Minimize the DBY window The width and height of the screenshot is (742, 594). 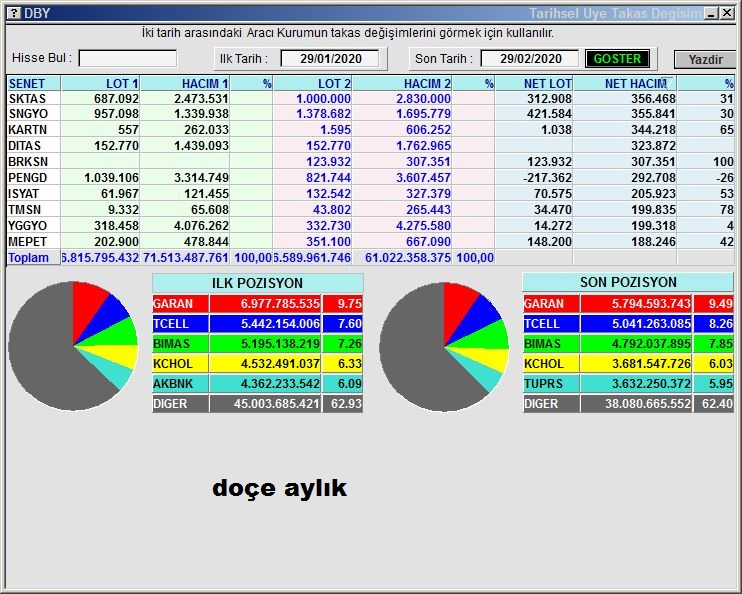click(711, 13)
